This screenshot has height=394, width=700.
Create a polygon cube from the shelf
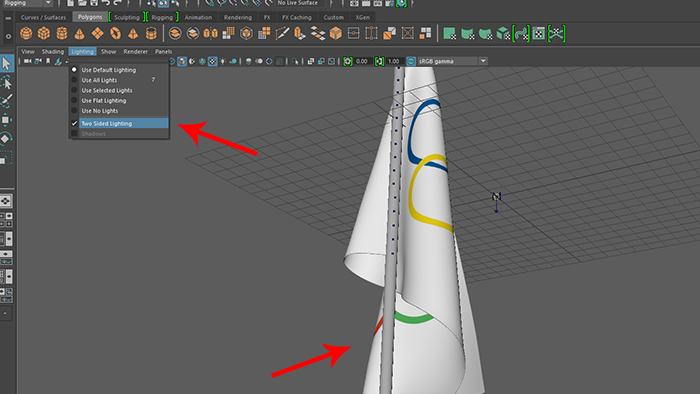pyautogui.click(x=44, y=33)
